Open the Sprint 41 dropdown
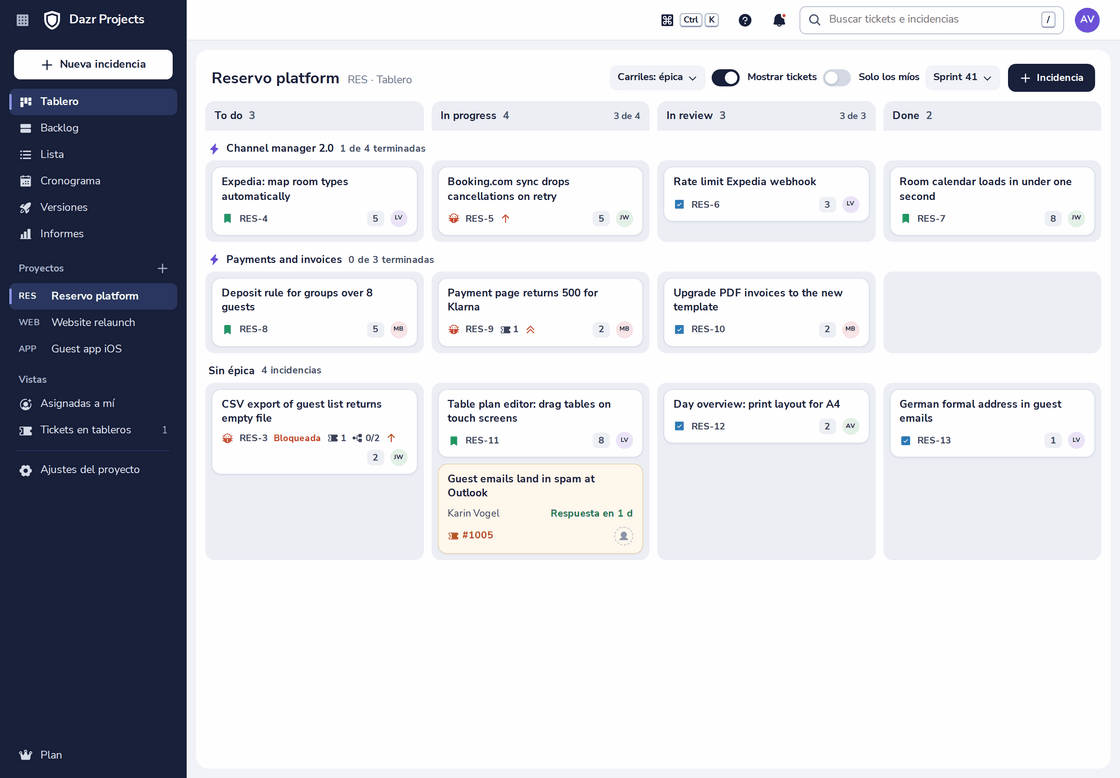1120x778 pixels. [x=962, y=77]
